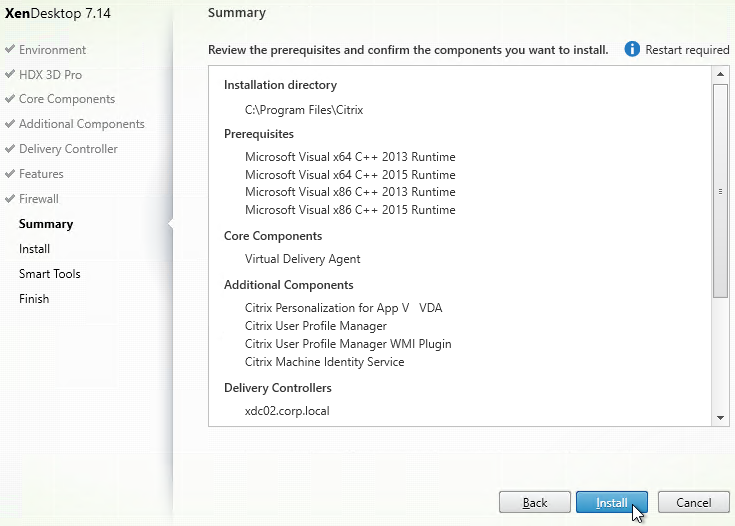Click the Prerequisites heading
The width and height of the screenshot is (735, 526).
[x=259, y=134]
